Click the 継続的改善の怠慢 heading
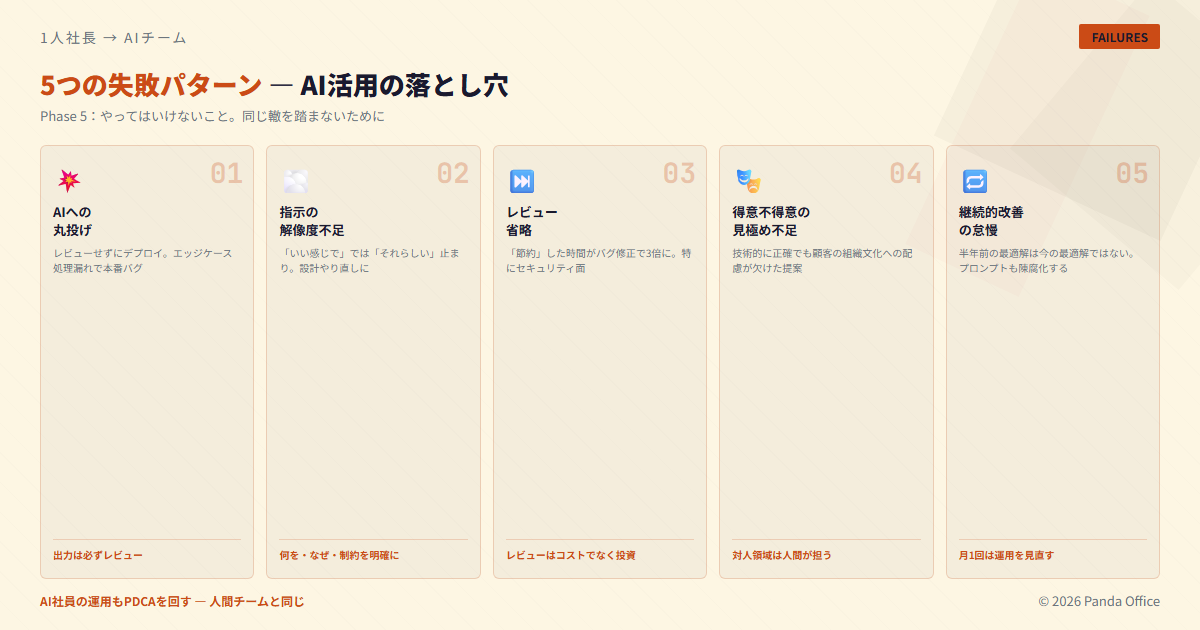Viewport: 1200px width, 630px height. click(991, 221)
